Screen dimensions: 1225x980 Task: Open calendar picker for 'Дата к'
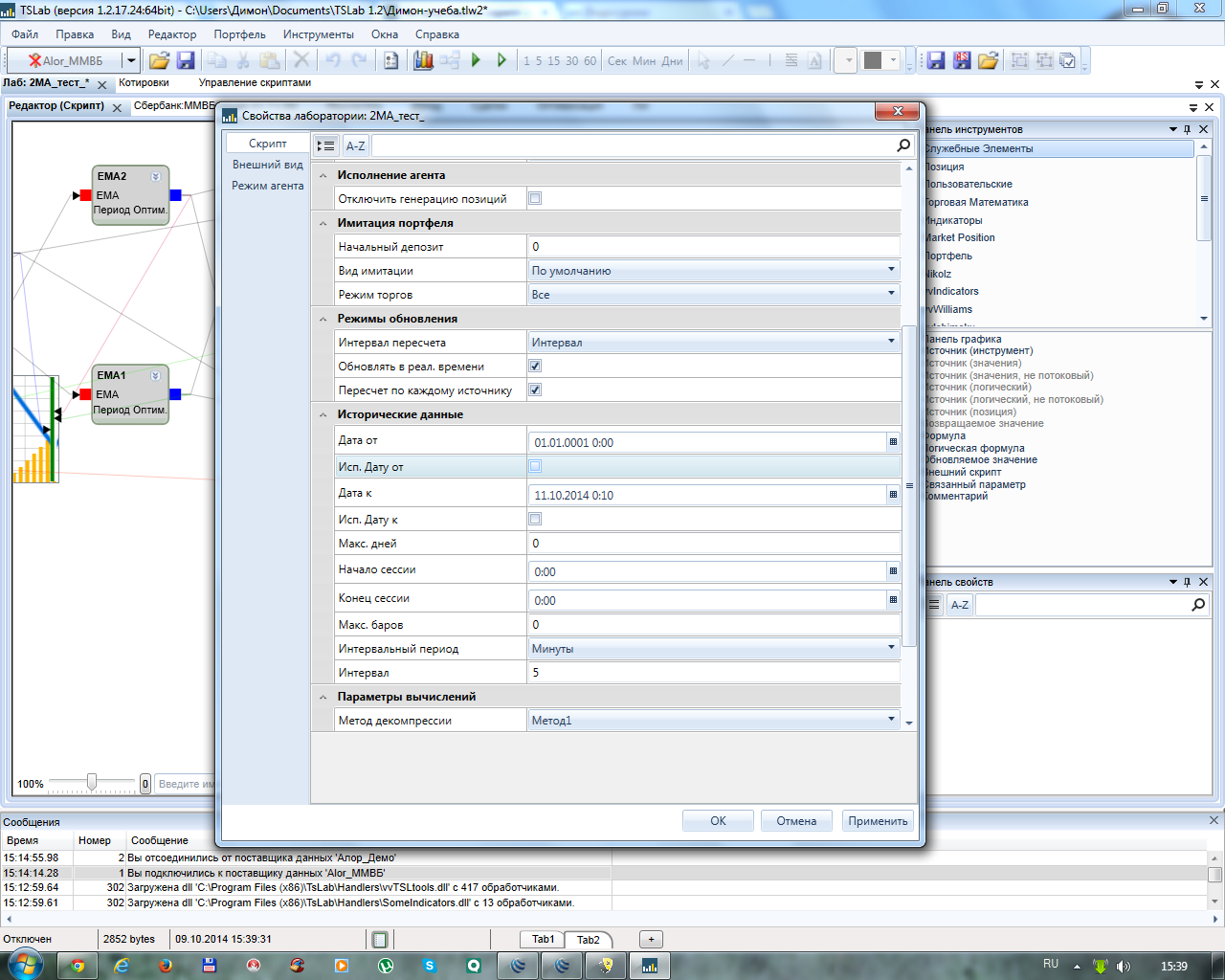click(893, 495)
